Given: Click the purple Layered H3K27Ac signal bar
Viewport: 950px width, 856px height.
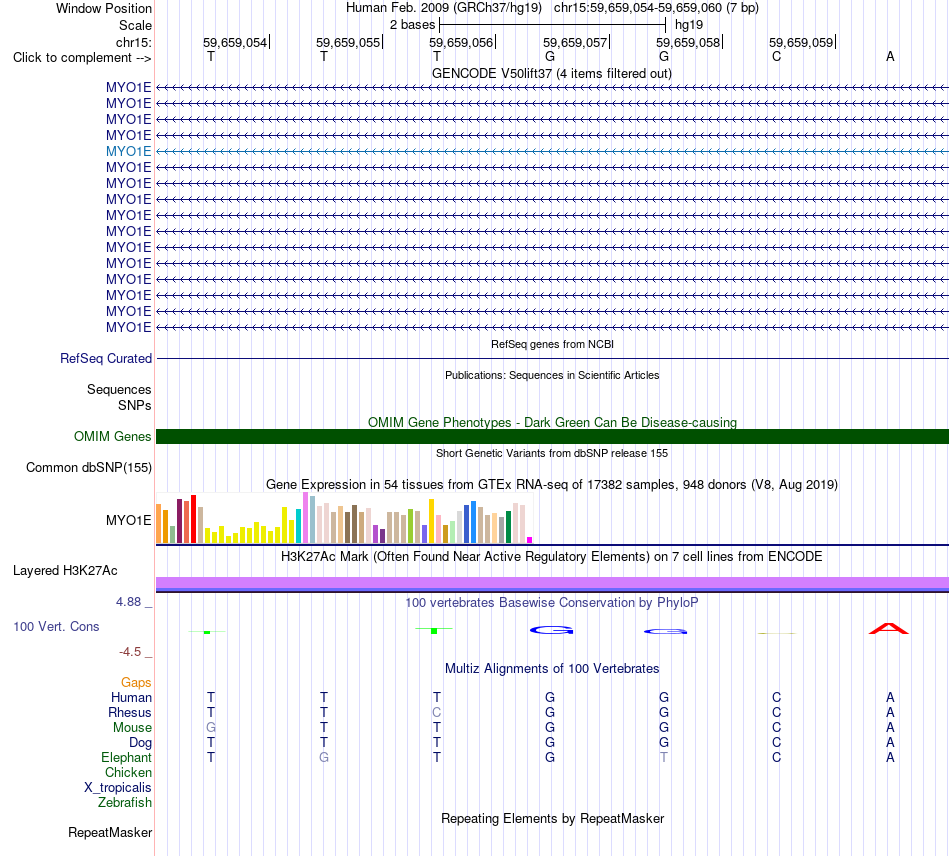Looking at the screenshot, I should tap(552, 584).
